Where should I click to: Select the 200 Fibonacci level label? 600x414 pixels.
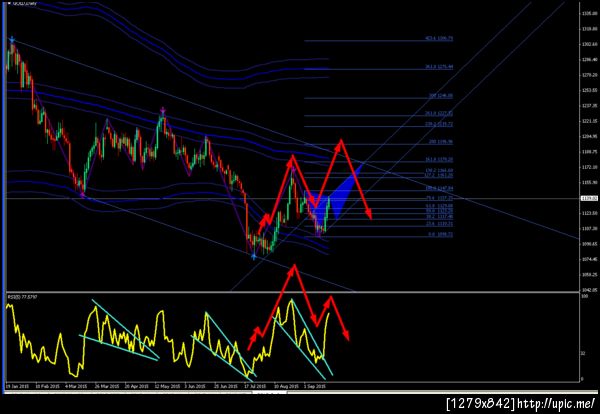pyautogui.click(x=441, y=142)
